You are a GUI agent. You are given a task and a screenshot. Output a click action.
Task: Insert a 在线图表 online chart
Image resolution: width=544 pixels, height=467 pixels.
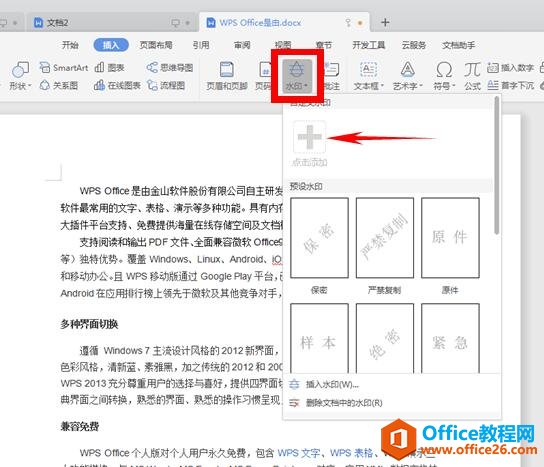coord(117,85)
